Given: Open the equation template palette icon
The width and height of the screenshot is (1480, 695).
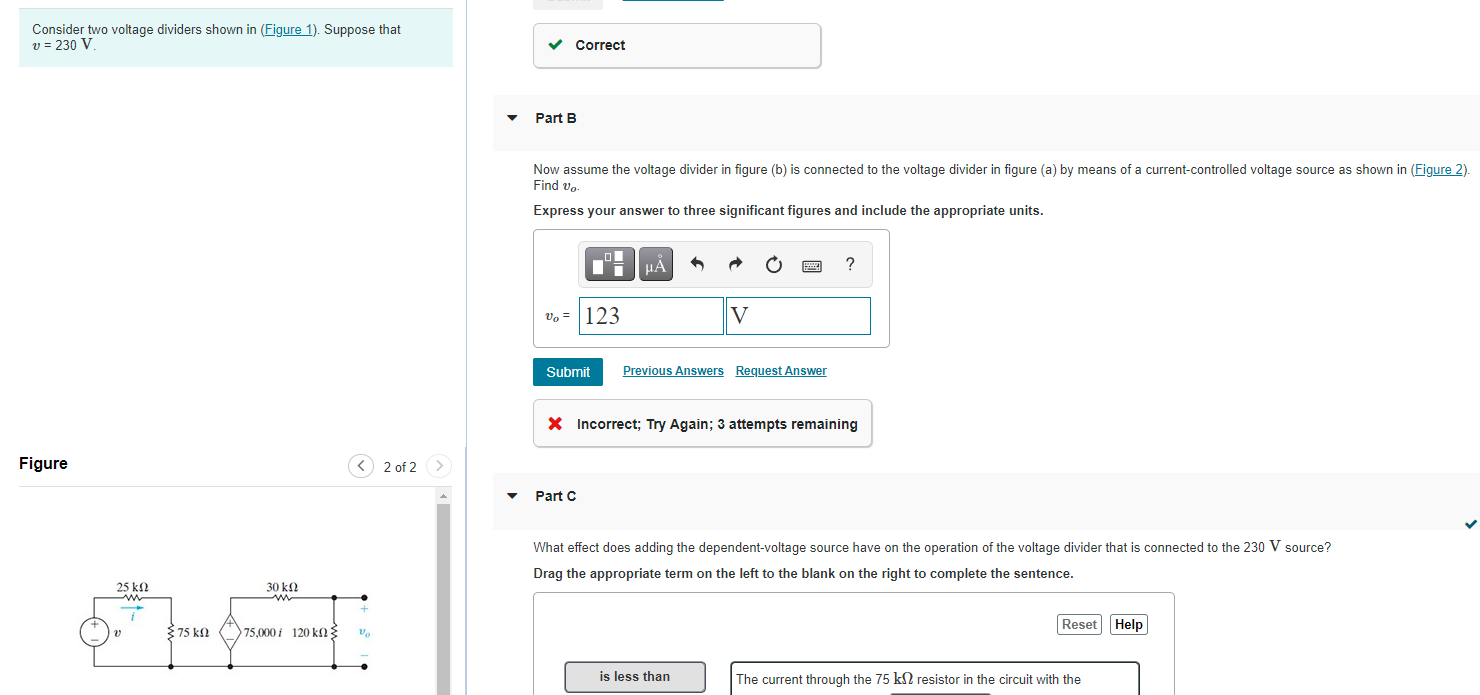Looking at the screenshot, I should [x=609, y=264].
